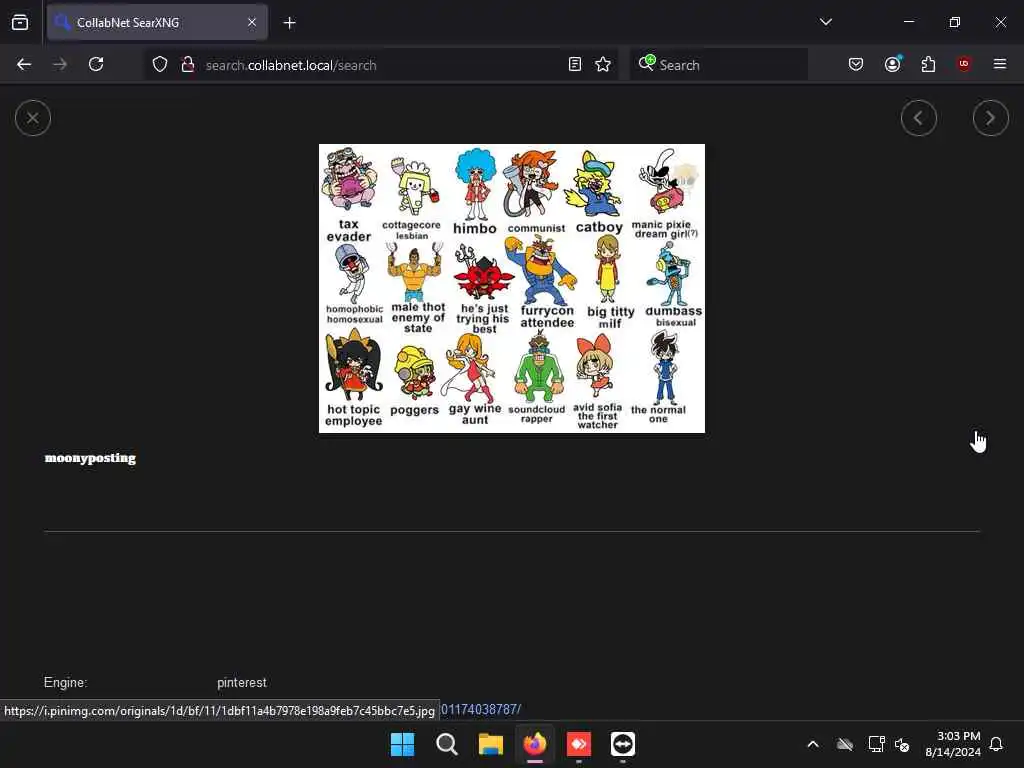Click the Firefox View icon
Screen dimensions: 1024x768
(x=20, y=22)
